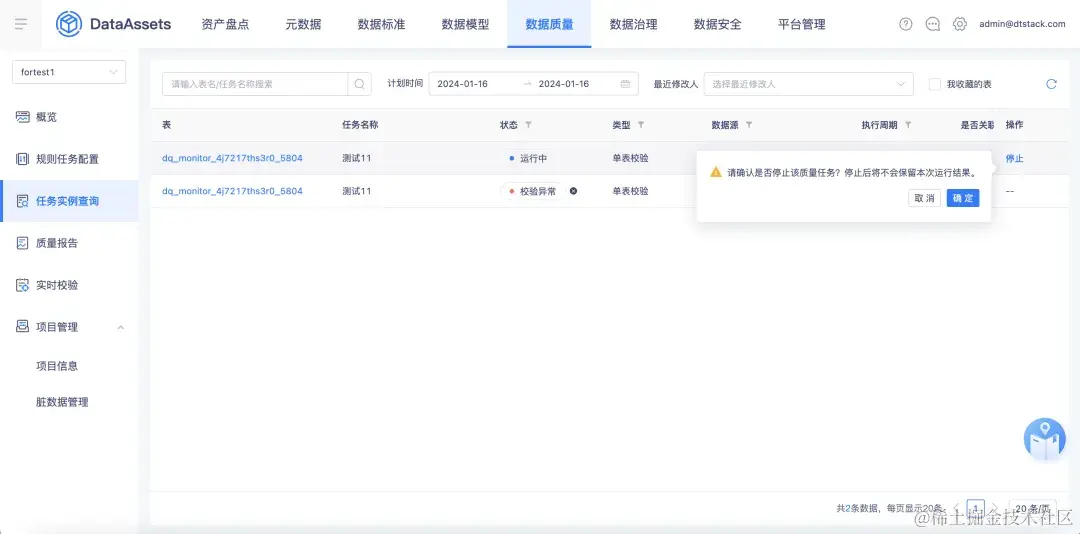Image resolution: width=1080 pixels, height=534 pixels.
Task: Focus the table/task name search field
Action: coord(255,84)
